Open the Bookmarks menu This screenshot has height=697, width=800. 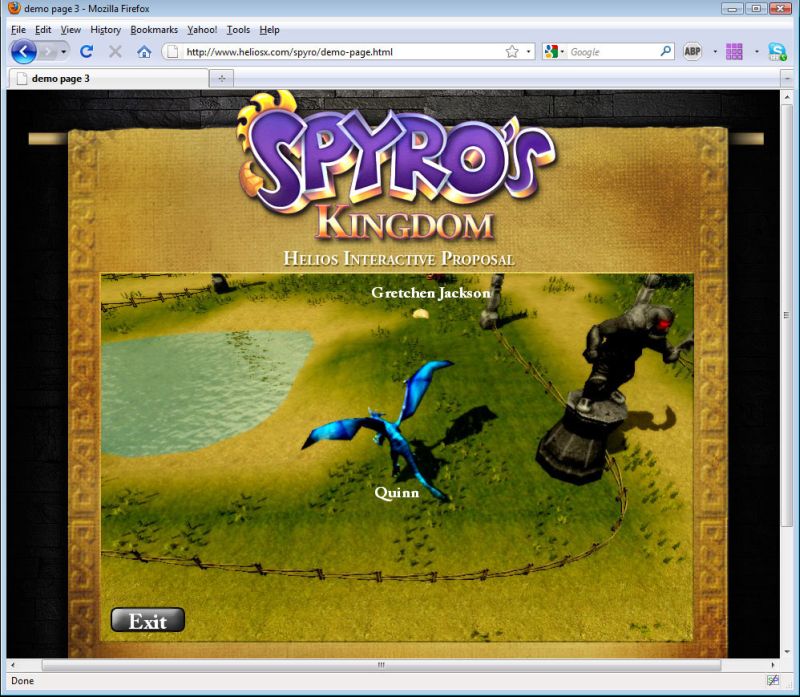point(154,30)
